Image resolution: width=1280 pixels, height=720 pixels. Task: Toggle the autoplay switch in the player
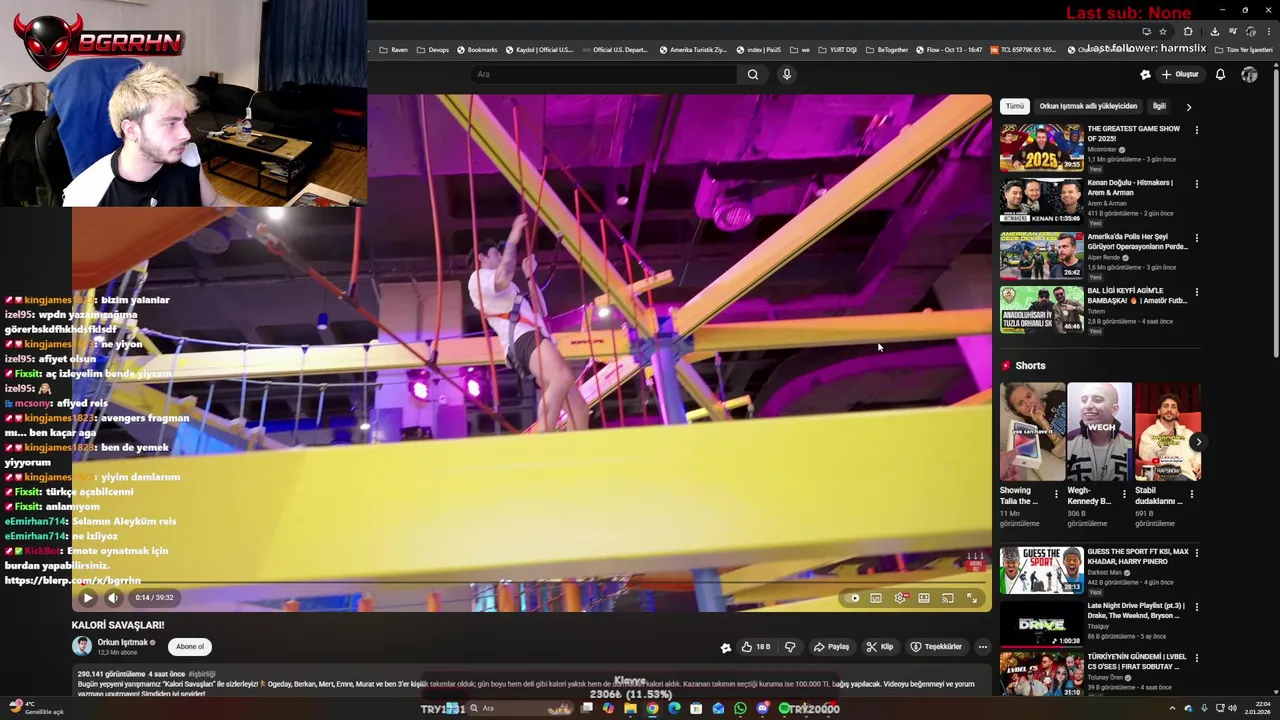click(x=852, y=598)
